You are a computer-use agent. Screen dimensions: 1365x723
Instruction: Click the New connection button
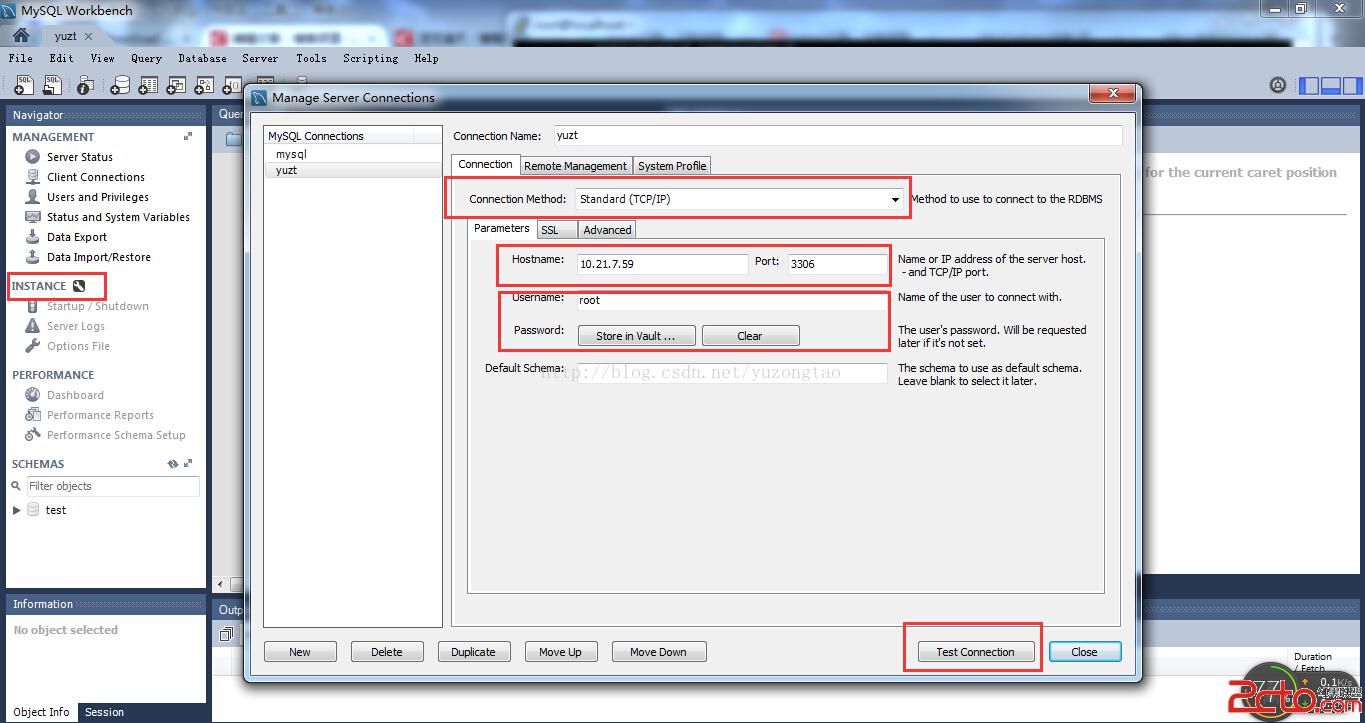click(300, 652)
